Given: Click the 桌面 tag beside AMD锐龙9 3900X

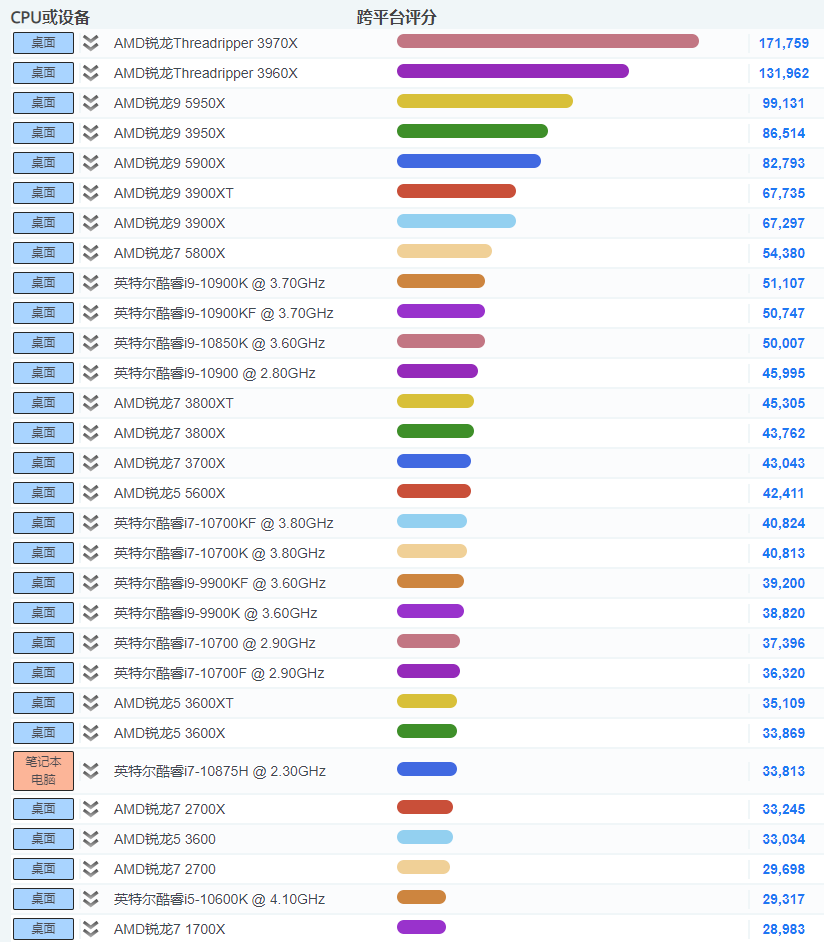Looking at the screenshot, I should pyautogui.click(x=43, y=223).
